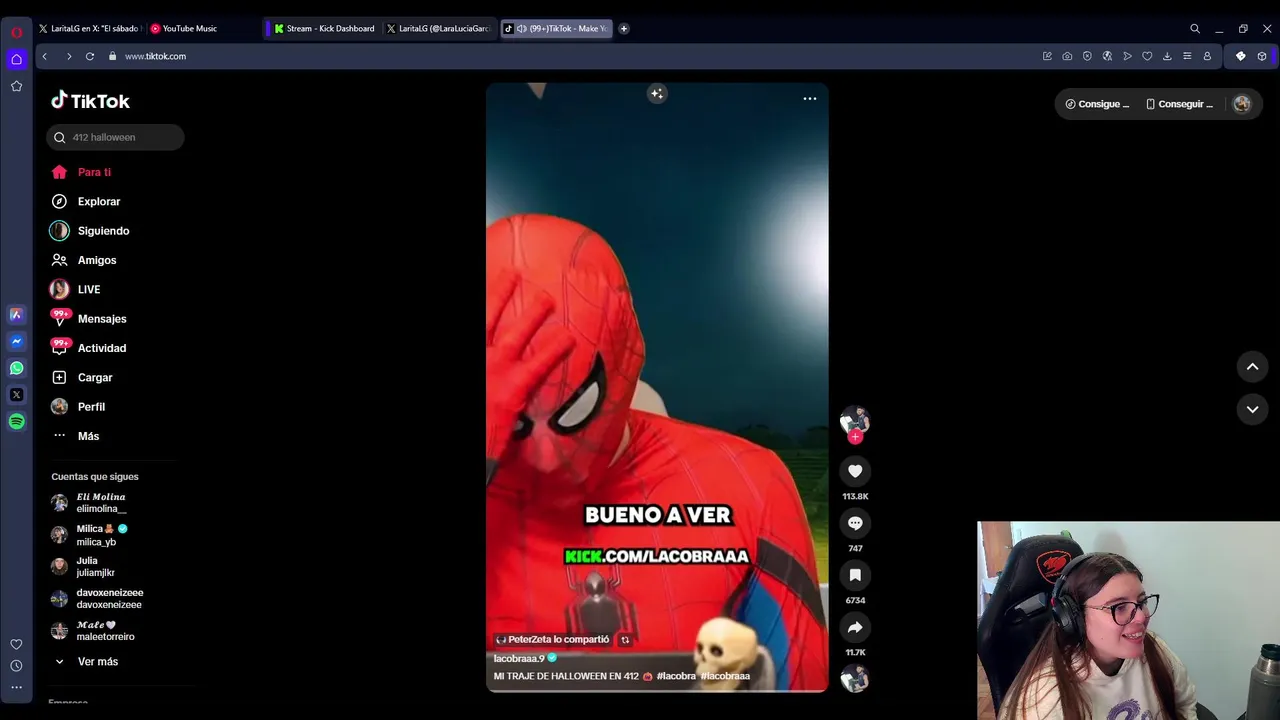Open the history clock icon in the Opera sidebar
The height and width of the screenshot is (720, 1280).
click(16, 666)
